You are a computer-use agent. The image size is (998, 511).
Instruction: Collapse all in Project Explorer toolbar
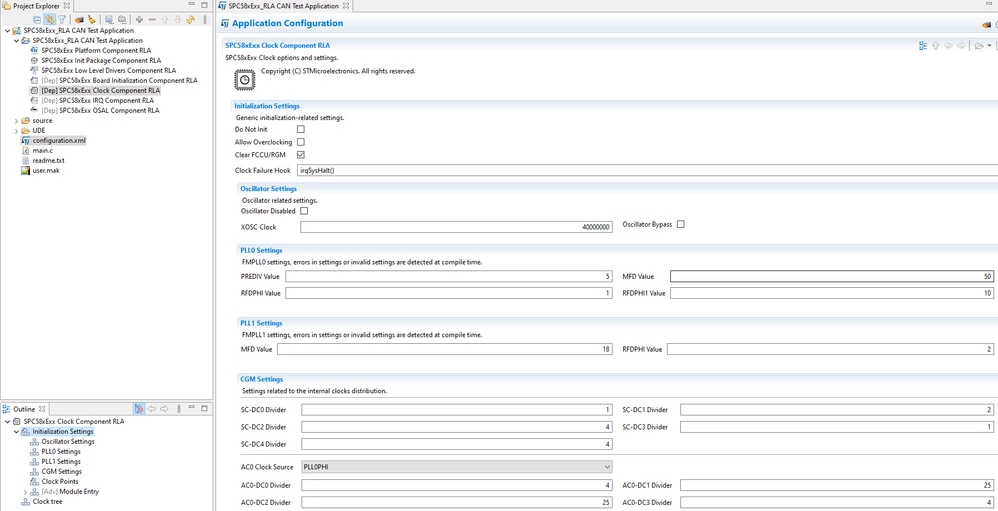pyautogui.click(x=38, y=20)
